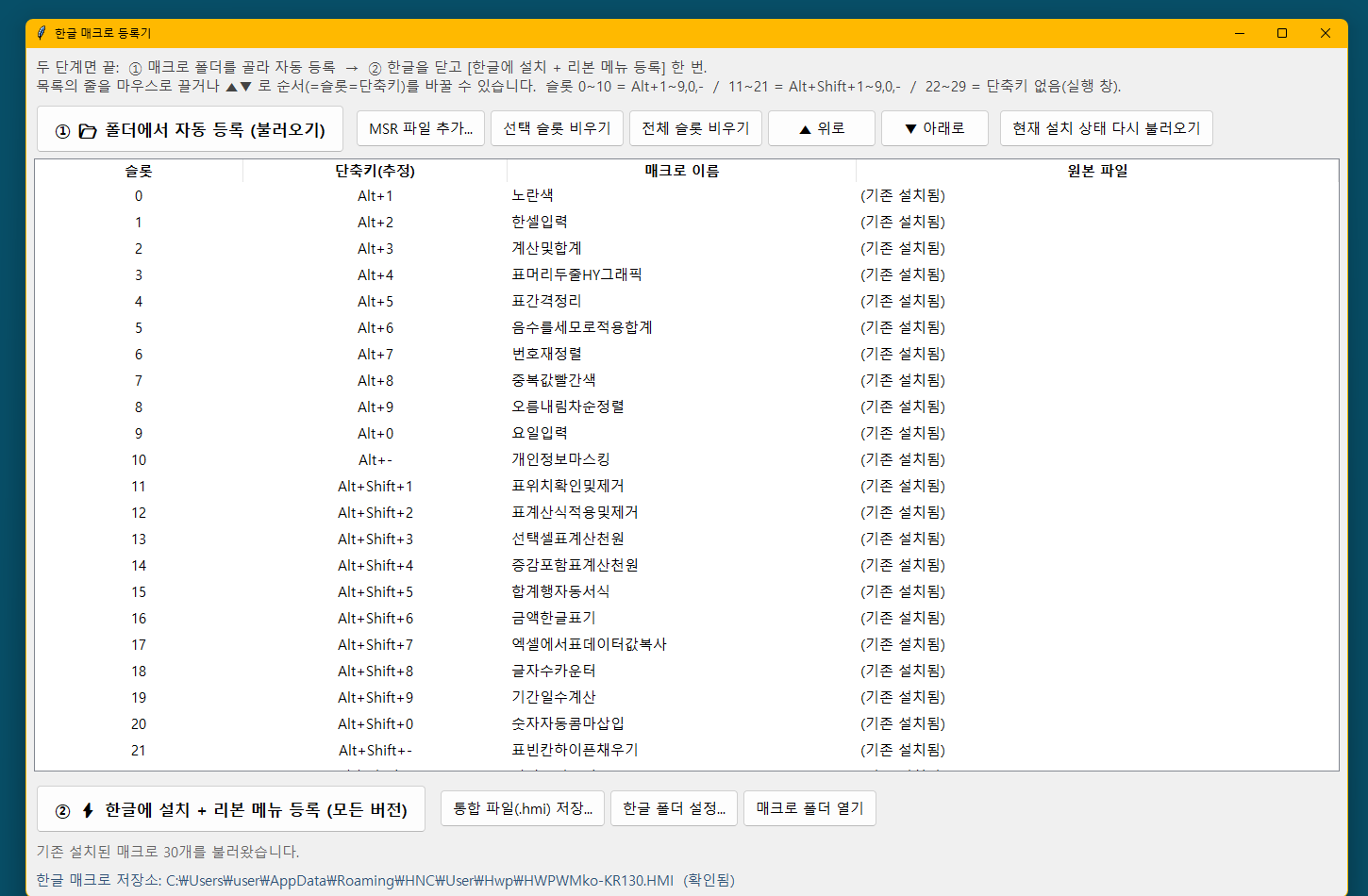The height and width of the screenshot is (896, 1368).
Task: Select the 요일입력 macro row
Action: point(687,434)
